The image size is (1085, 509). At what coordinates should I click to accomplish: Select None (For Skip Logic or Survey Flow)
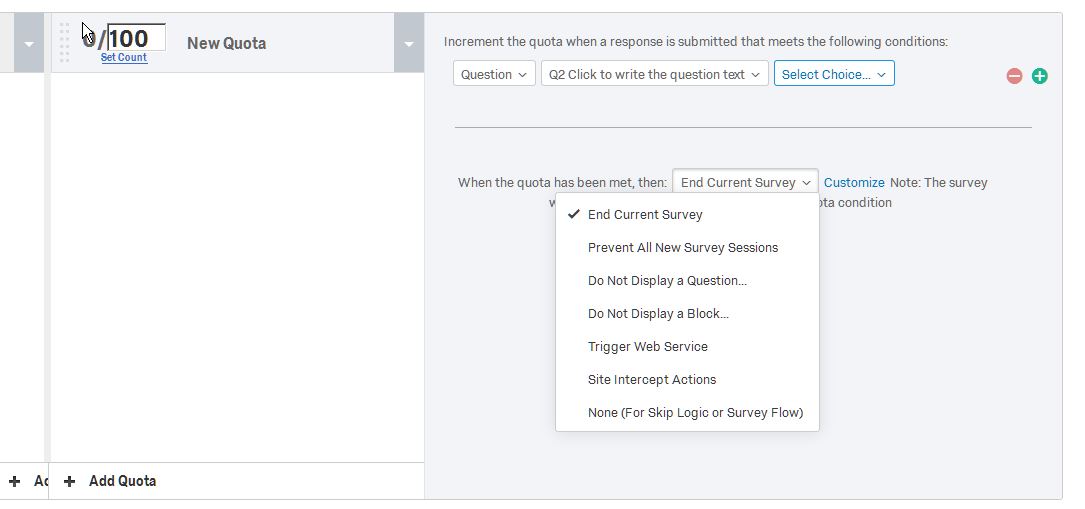pos(695,413)
